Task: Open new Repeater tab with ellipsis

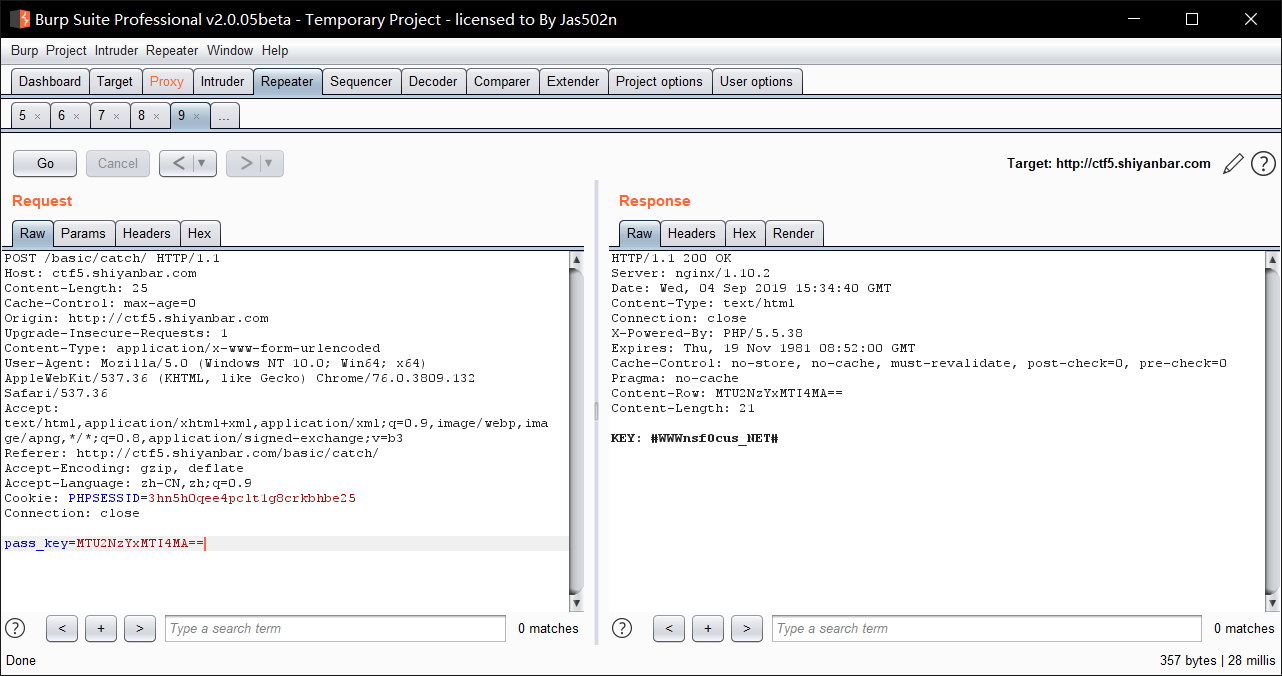Action: [224, 116]
